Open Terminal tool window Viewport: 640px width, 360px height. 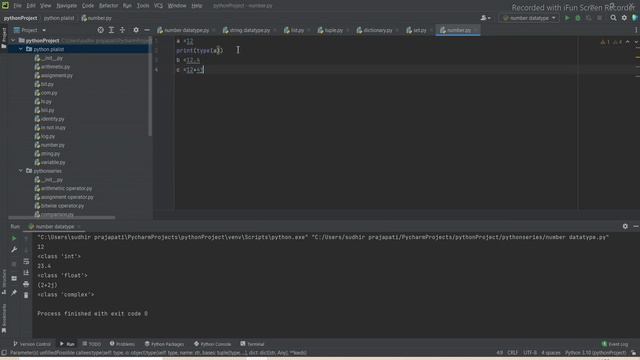[x=252, y=344]
